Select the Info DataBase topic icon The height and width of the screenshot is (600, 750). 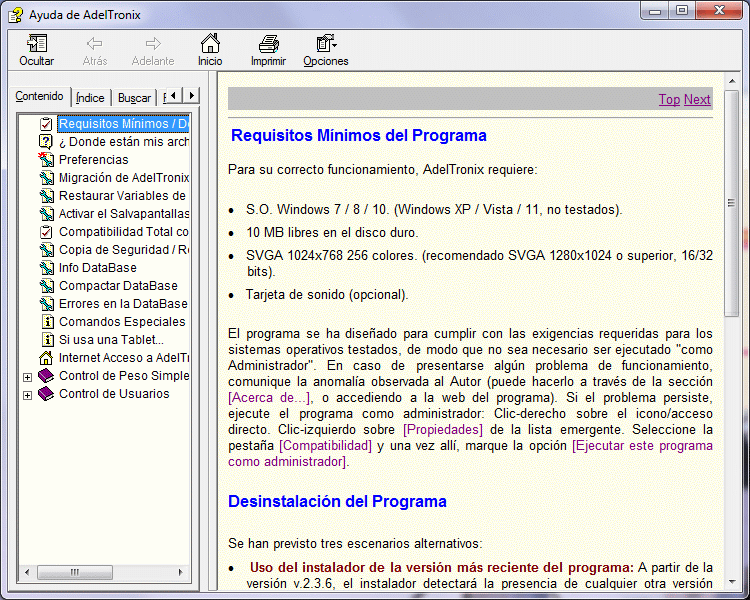[x=46, y=268]
